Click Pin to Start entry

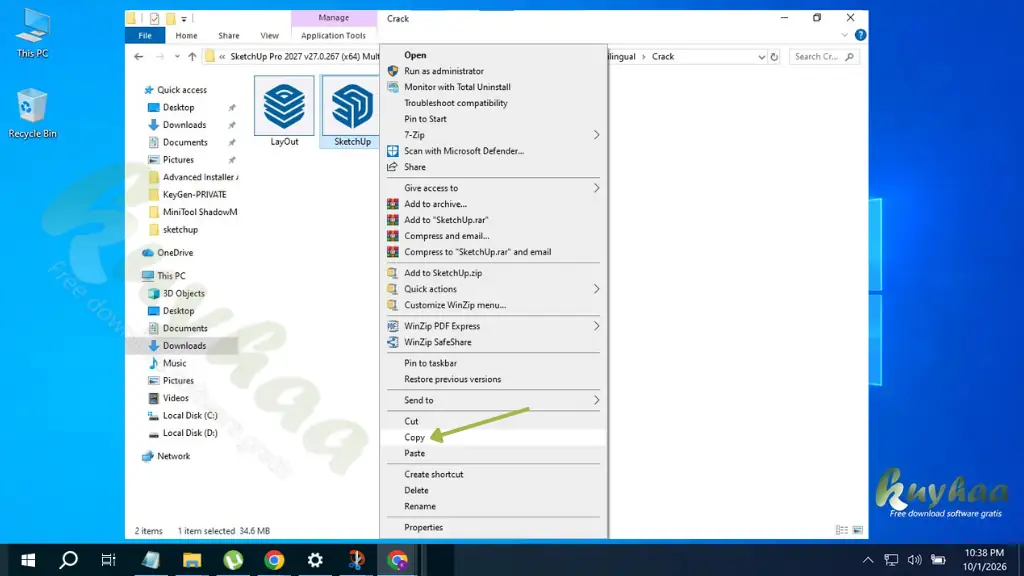pos(425,119)
